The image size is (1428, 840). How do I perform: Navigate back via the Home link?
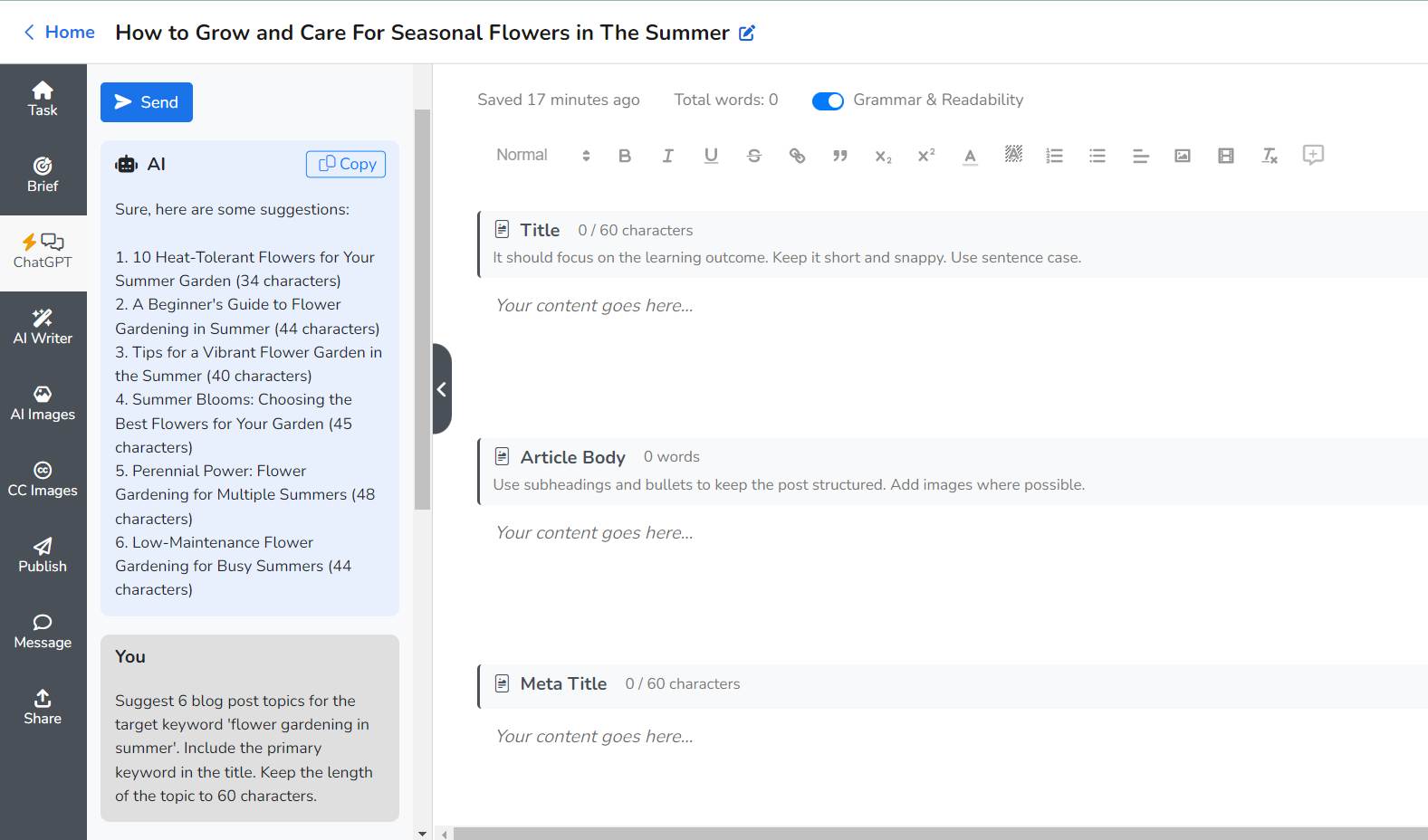(58, 32)
